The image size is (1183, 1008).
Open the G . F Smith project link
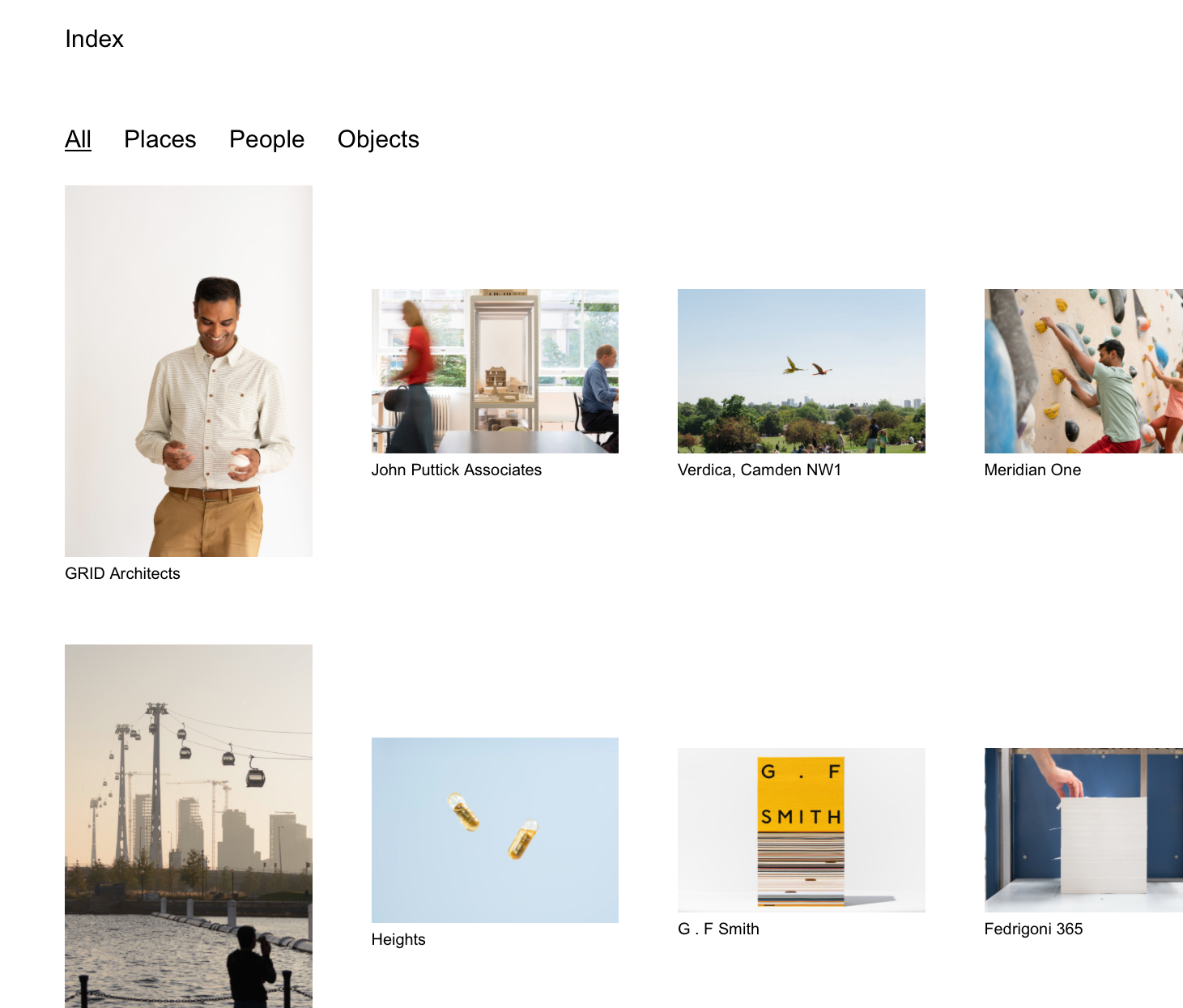pos(718,929)
